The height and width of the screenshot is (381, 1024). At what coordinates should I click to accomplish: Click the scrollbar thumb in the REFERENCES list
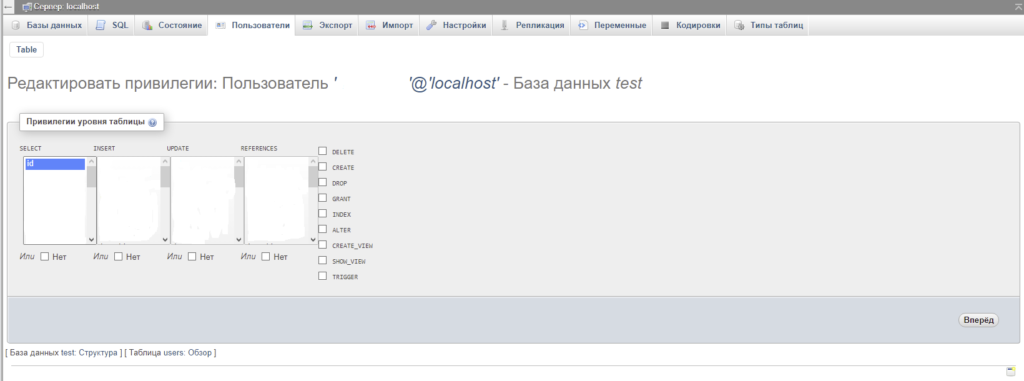tap(313, 177)
